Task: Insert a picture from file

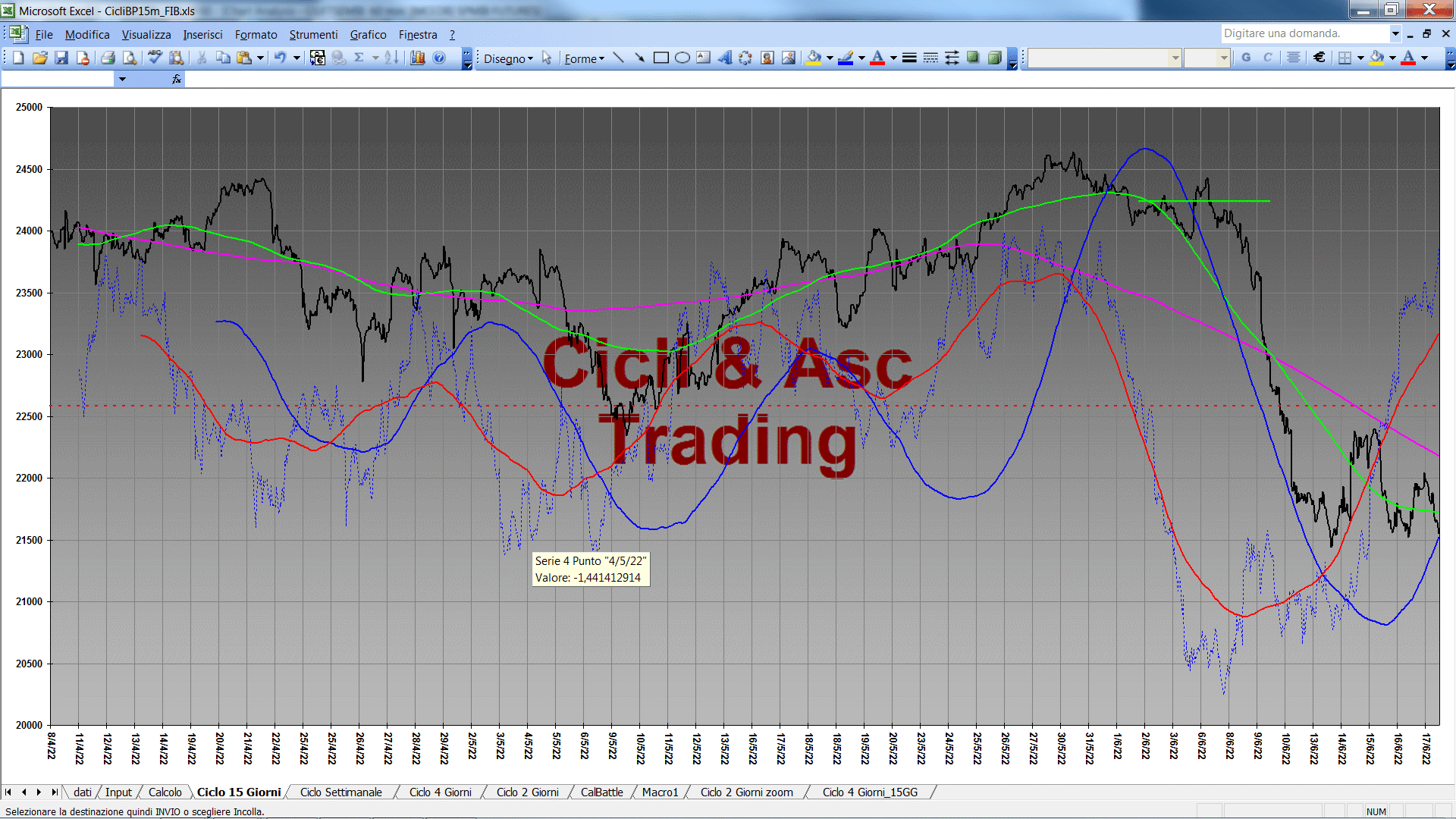Action: (x=788, y=58)
